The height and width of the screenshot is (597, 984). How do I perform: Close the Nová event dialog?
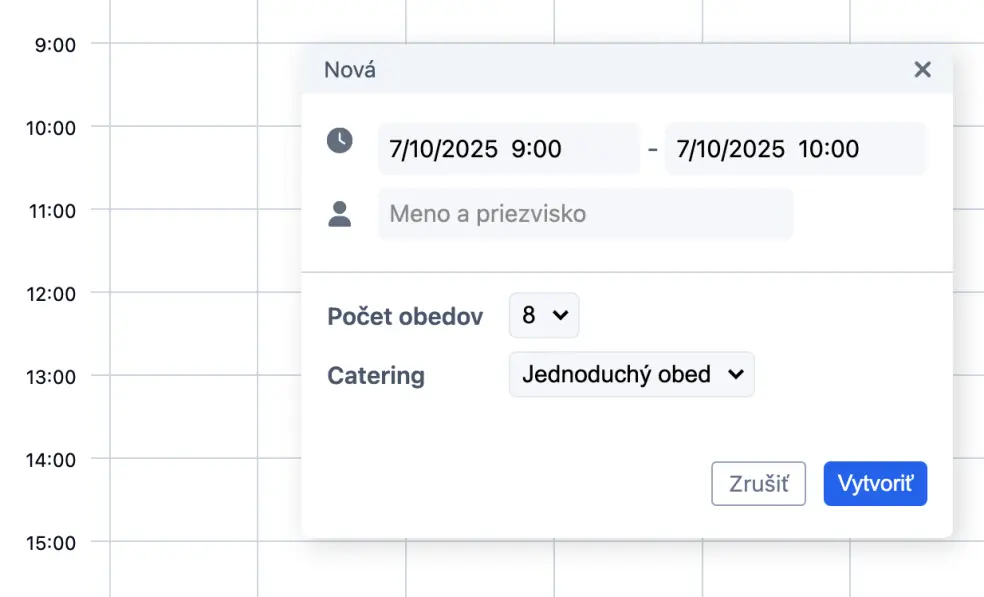click(x=922, y=69)
